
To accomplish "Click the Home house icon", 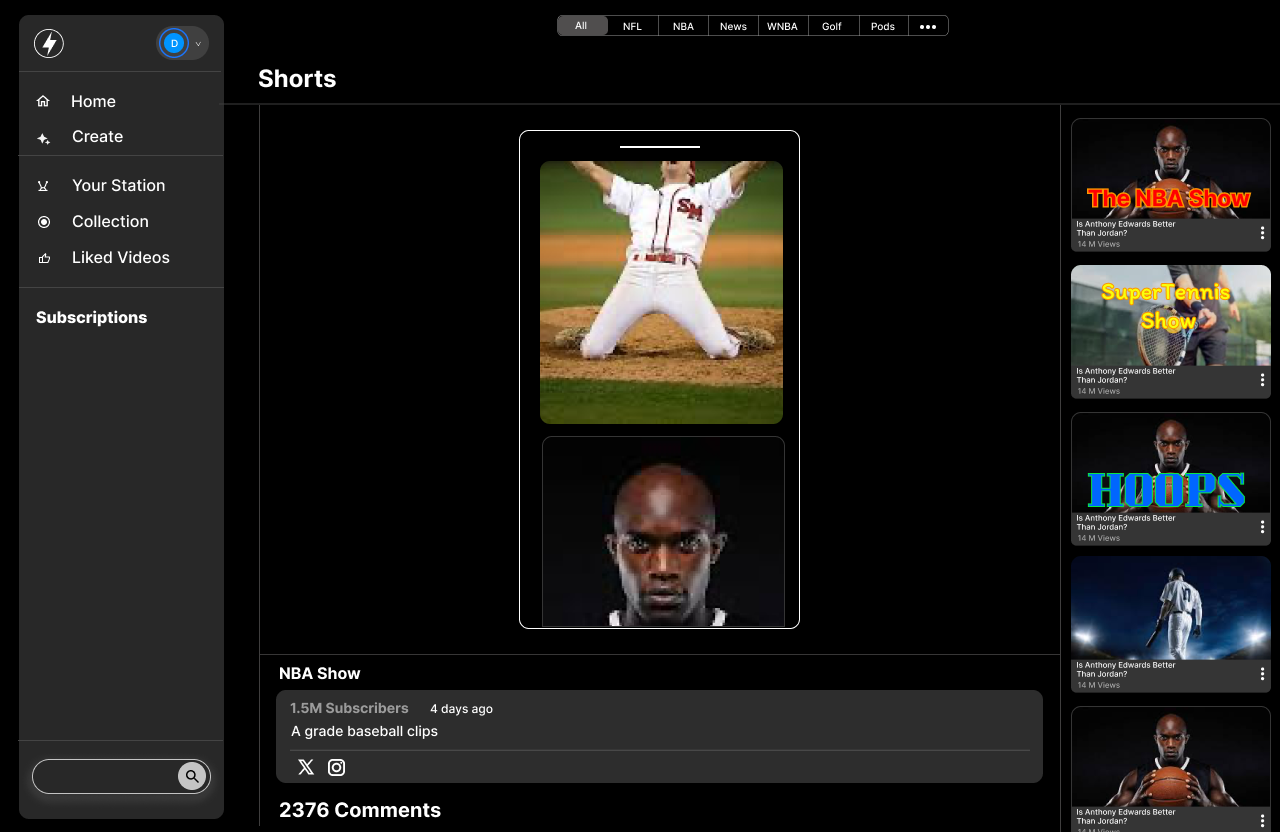I will pos(43,101).
